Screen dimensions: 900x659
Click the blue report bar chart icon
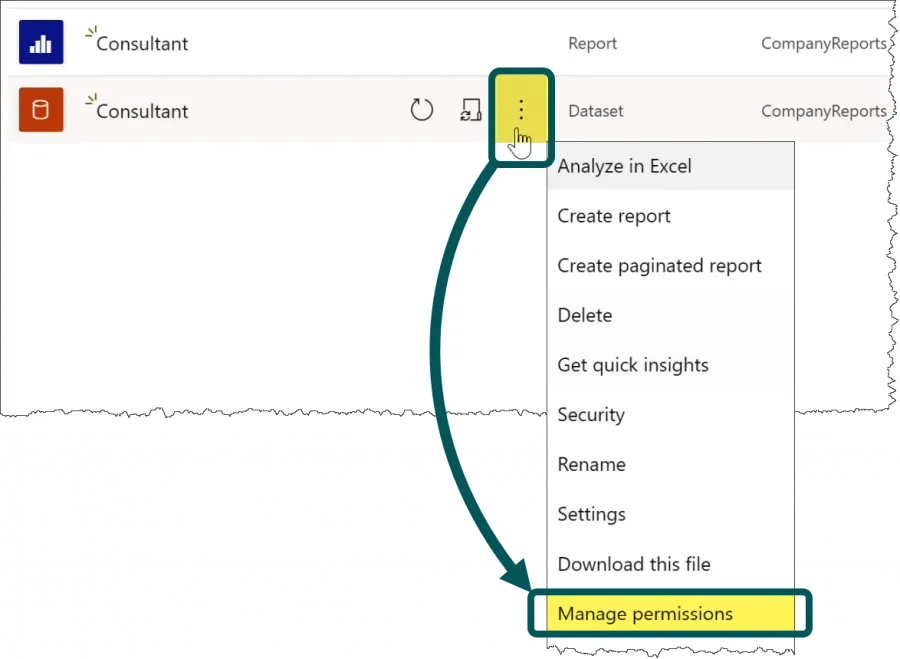click(x=41, y=43)
